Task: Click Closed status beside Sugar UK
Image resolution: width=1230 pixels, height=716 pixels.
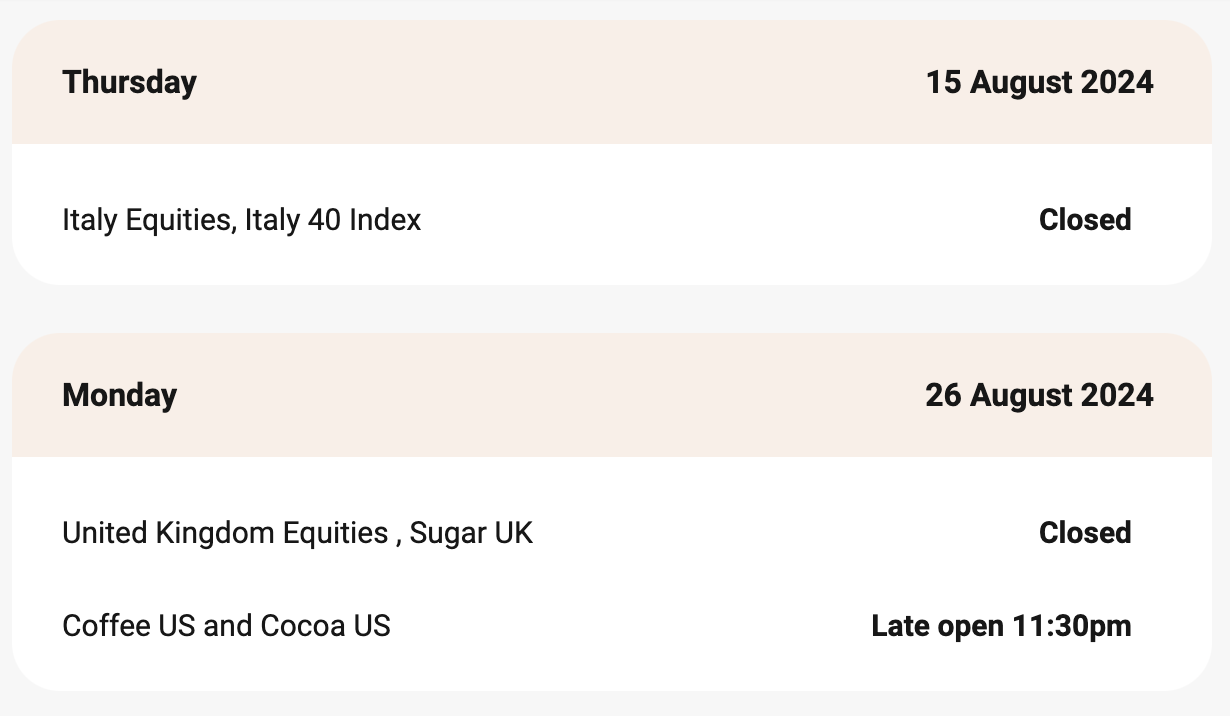Action: point(1085,533)
